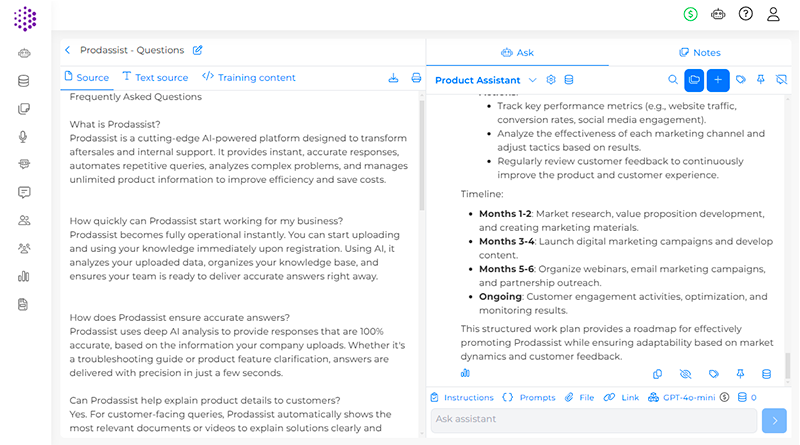Open the microphone item in left sidebar

pos(24,137)
